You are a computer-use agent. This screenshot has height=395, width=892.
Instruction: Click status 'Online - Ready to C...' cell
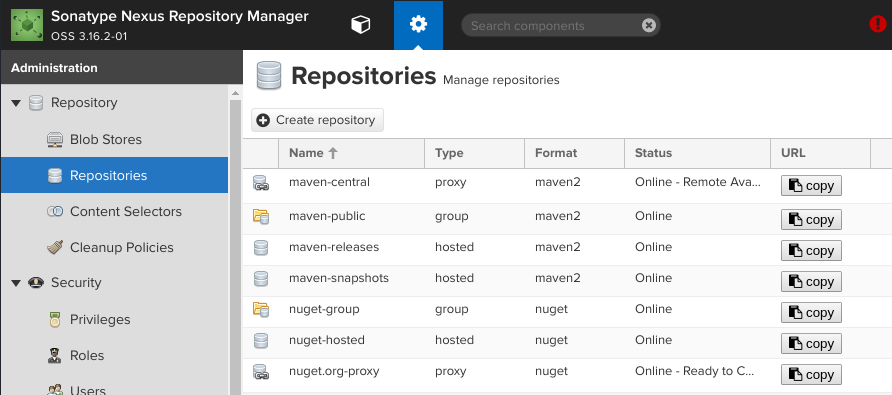695,371
